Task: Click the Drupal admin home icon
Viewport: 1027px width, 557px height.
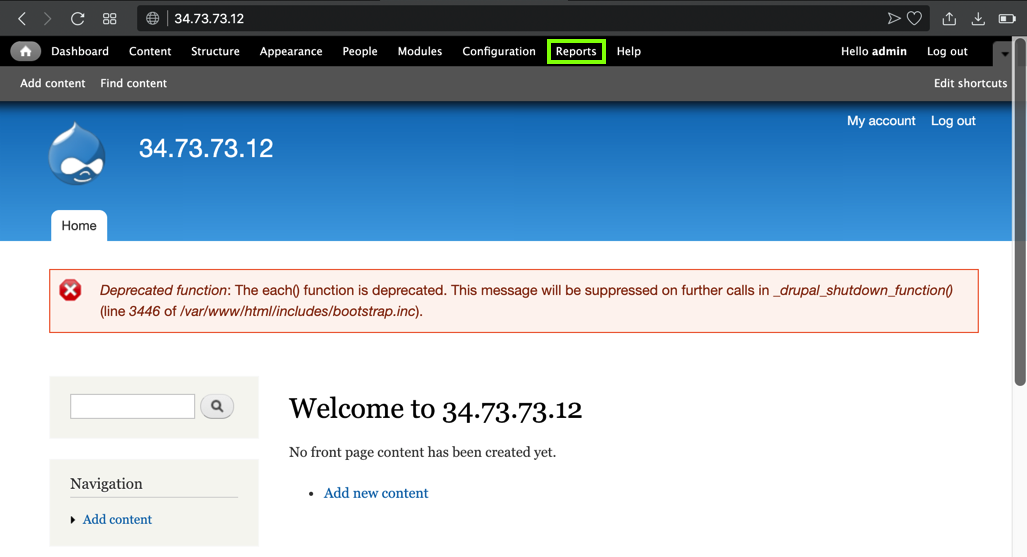Action: [26, 51]
